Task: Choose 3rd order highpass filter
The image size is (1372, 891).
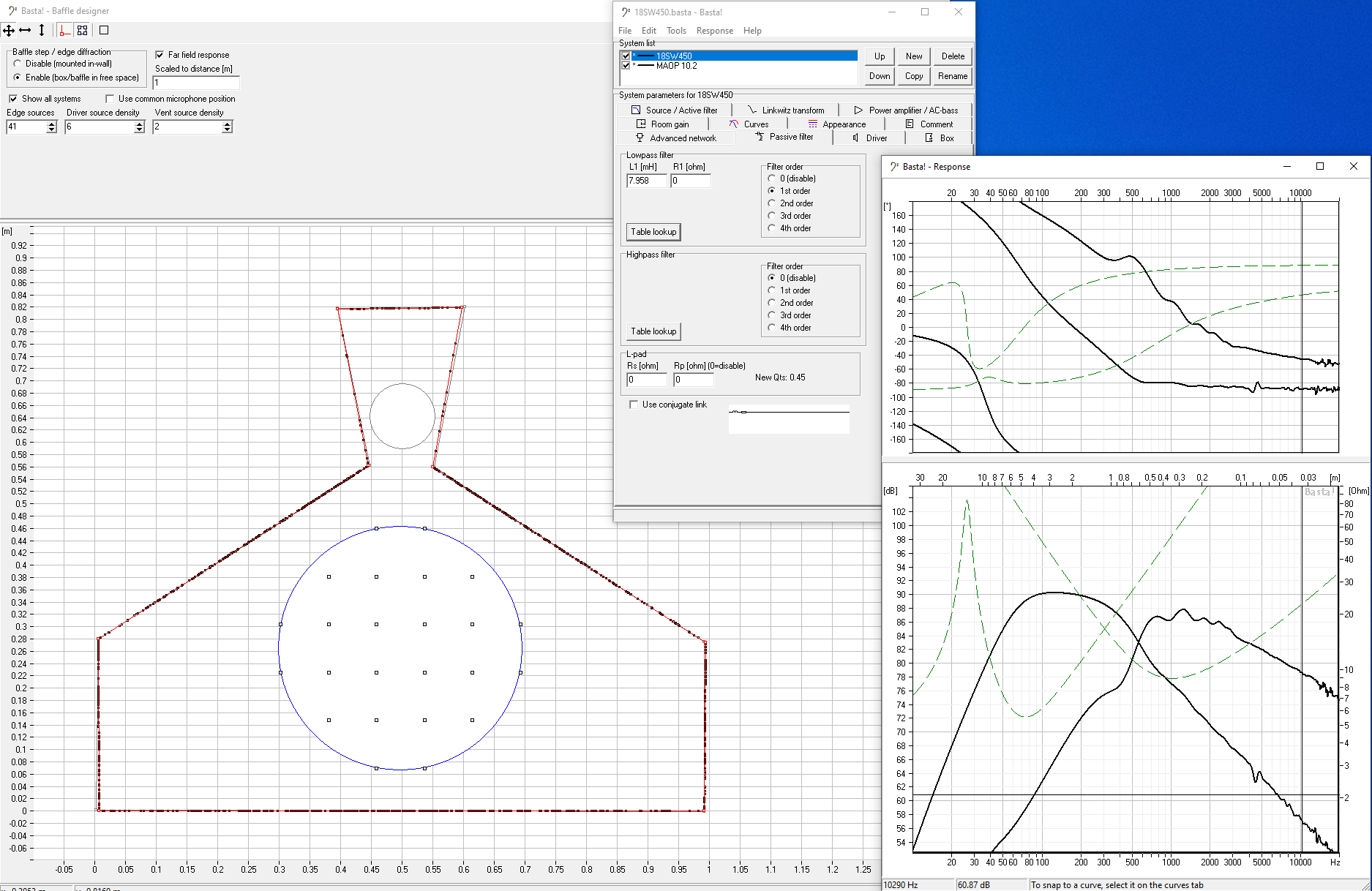Action: (x=771, y=315)
